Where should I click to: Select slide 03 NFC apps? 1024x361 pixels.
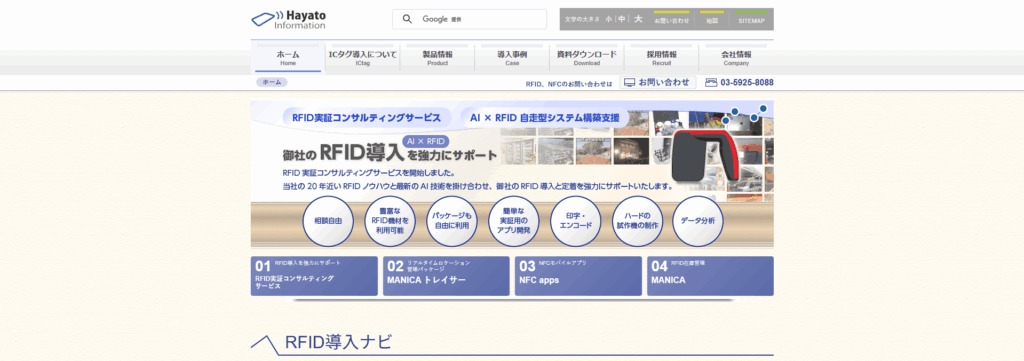[579, 275]
